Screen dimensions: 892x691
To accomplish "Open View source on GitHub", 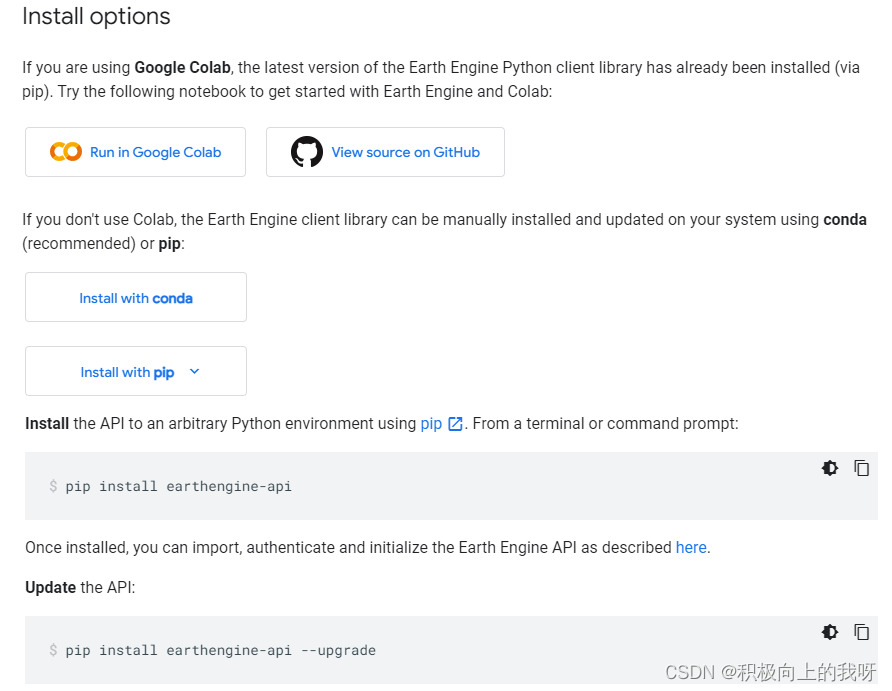I will pyautogui.click(x=405, y=152).
